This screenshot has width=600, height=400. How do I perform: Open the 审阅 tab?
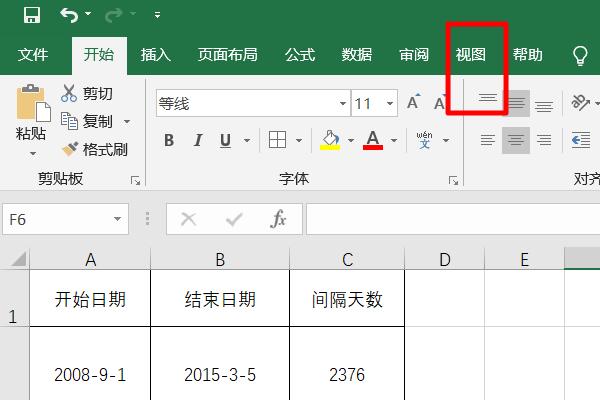pos(414,55)
